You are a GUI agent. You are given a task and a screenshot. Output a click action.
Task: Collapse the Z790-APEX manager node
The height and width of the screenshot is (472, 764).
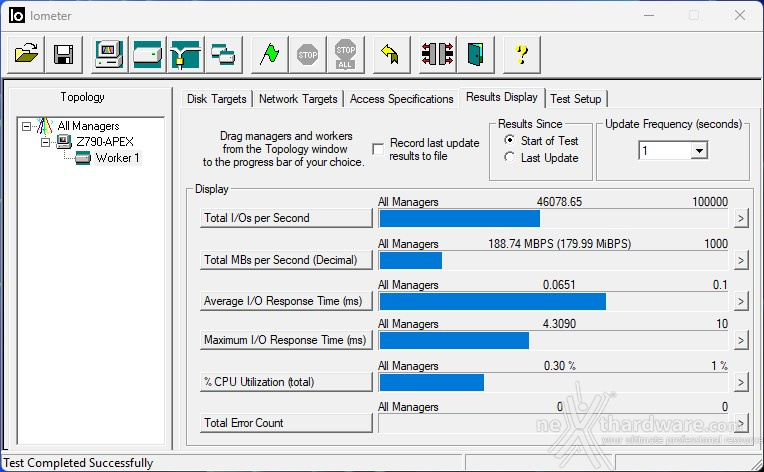click(x=45, y=142)
